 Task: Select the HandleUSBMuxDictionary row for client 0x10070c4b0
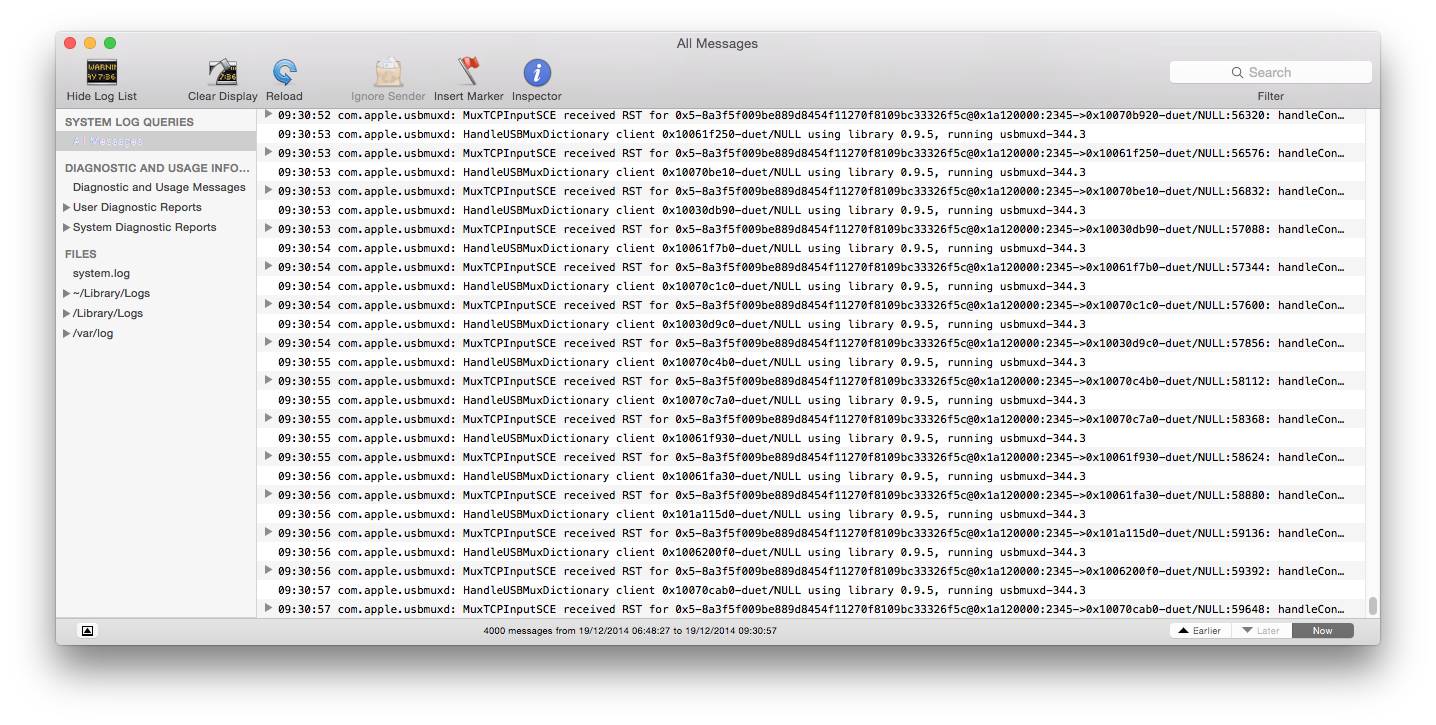coord(811,362)
